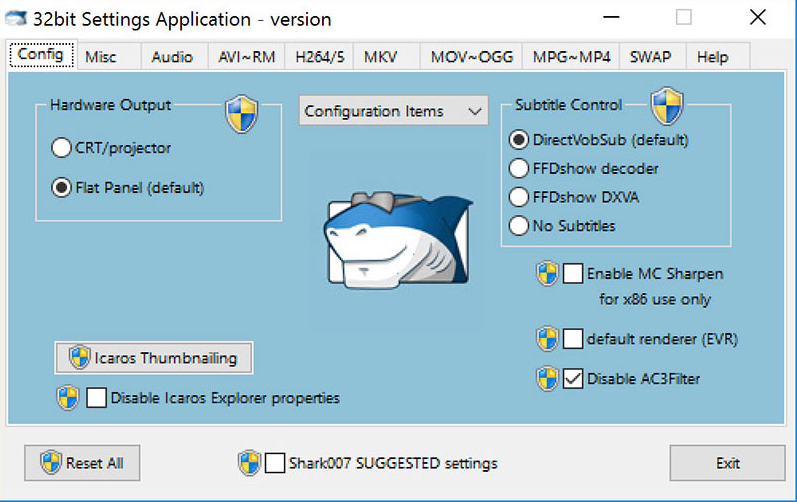Click the Icaros Thumbnailing button

154,358
